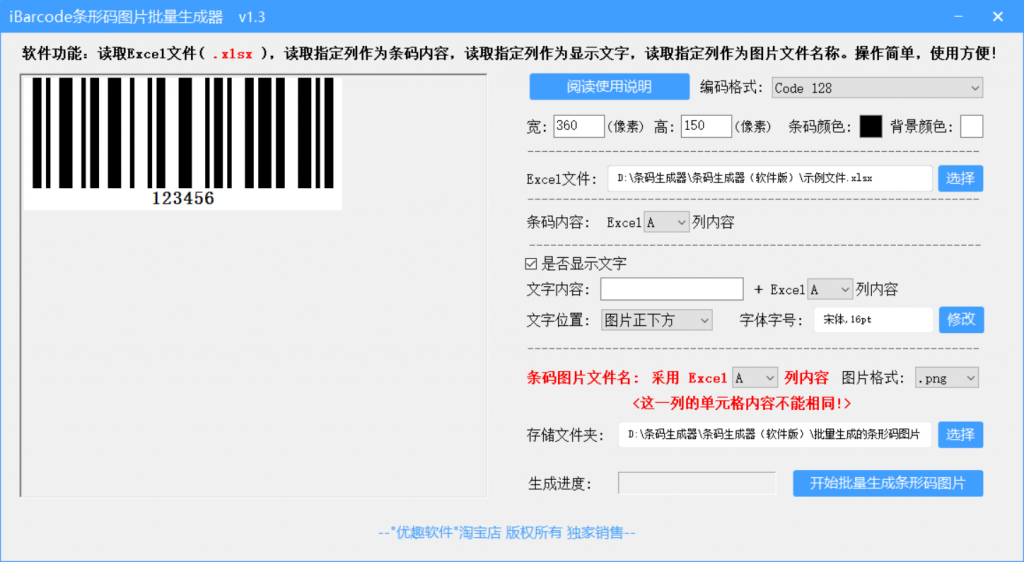Click the red <这一列的单元格内容不能相同!> warning

click(x=741, y=404)
